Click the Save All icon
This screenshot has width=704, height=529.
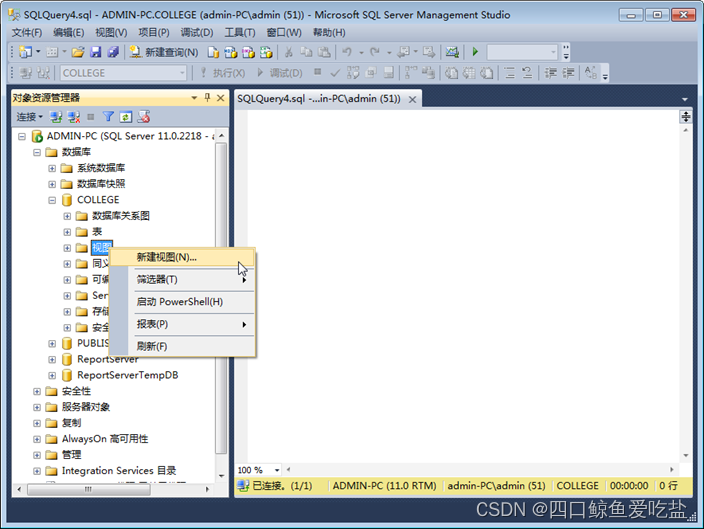[x=113, y=53]
